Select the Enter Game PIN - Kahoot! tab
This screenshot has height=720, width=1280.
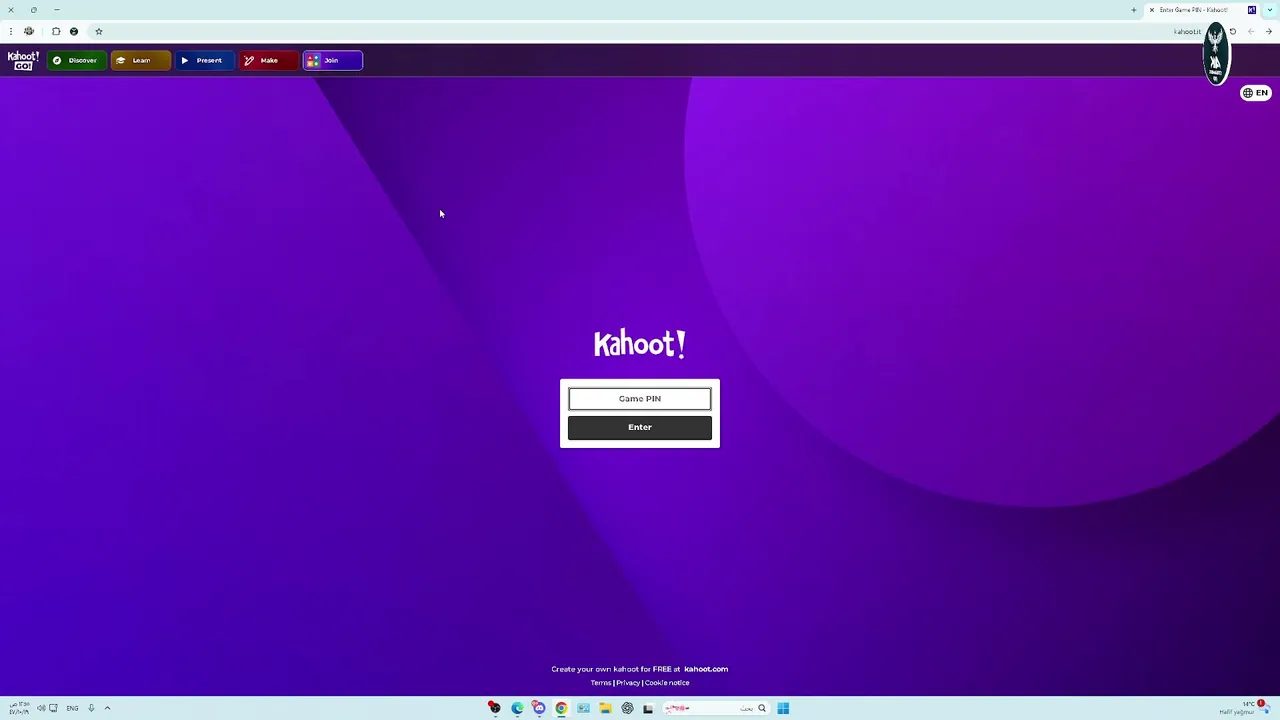1203,10
